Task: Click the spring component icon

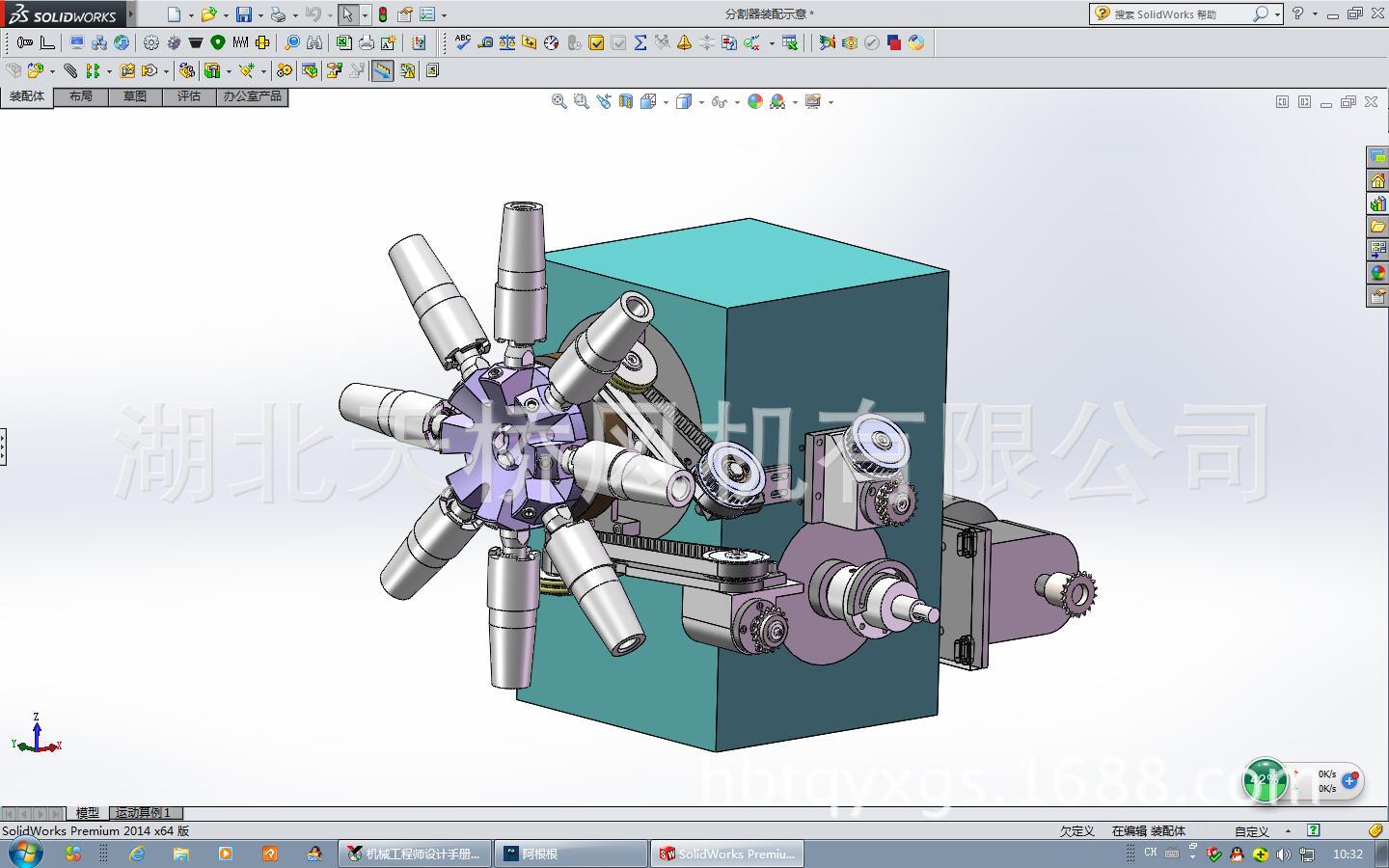Action: (x=240, y=42)
